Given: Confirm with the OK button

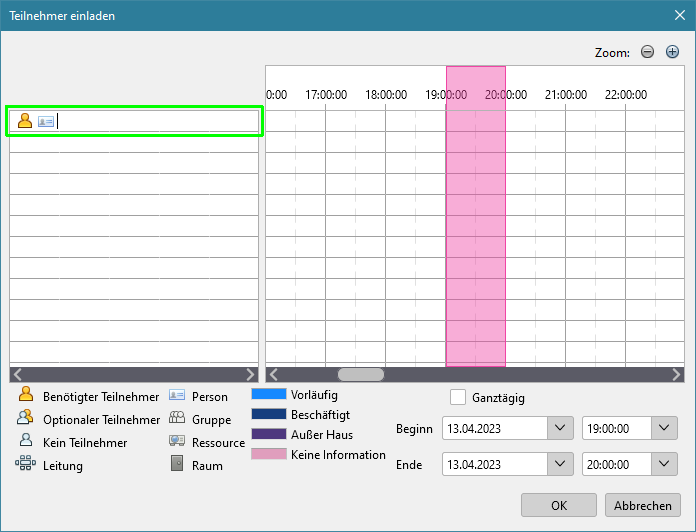Looking at the screenshot, I should 558,505.
